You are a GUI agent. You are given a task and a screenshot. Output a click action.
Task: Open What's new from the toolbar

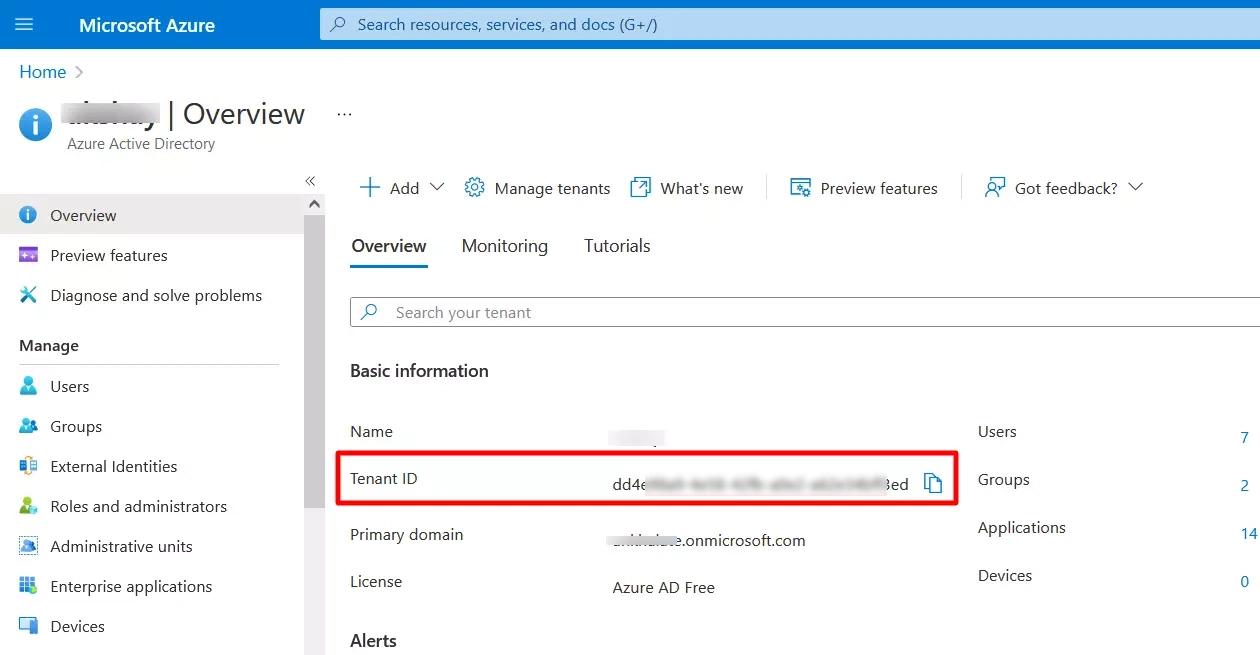687,188
